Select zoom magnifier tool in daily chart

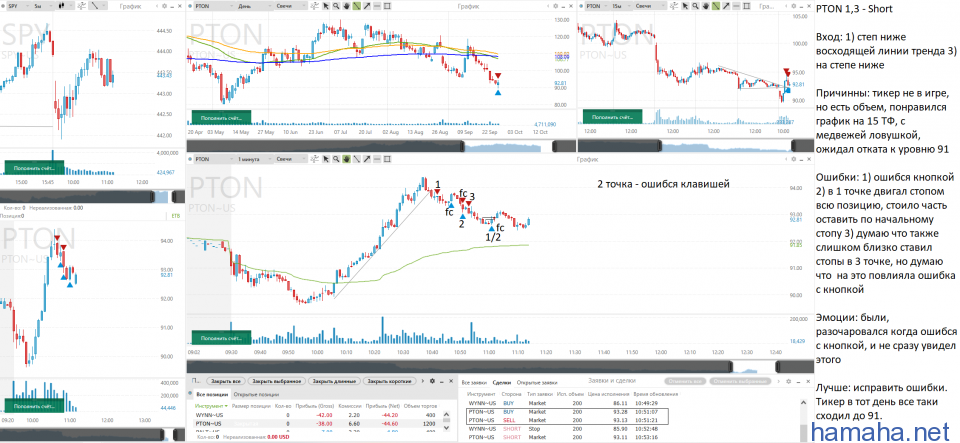[336, 6]
